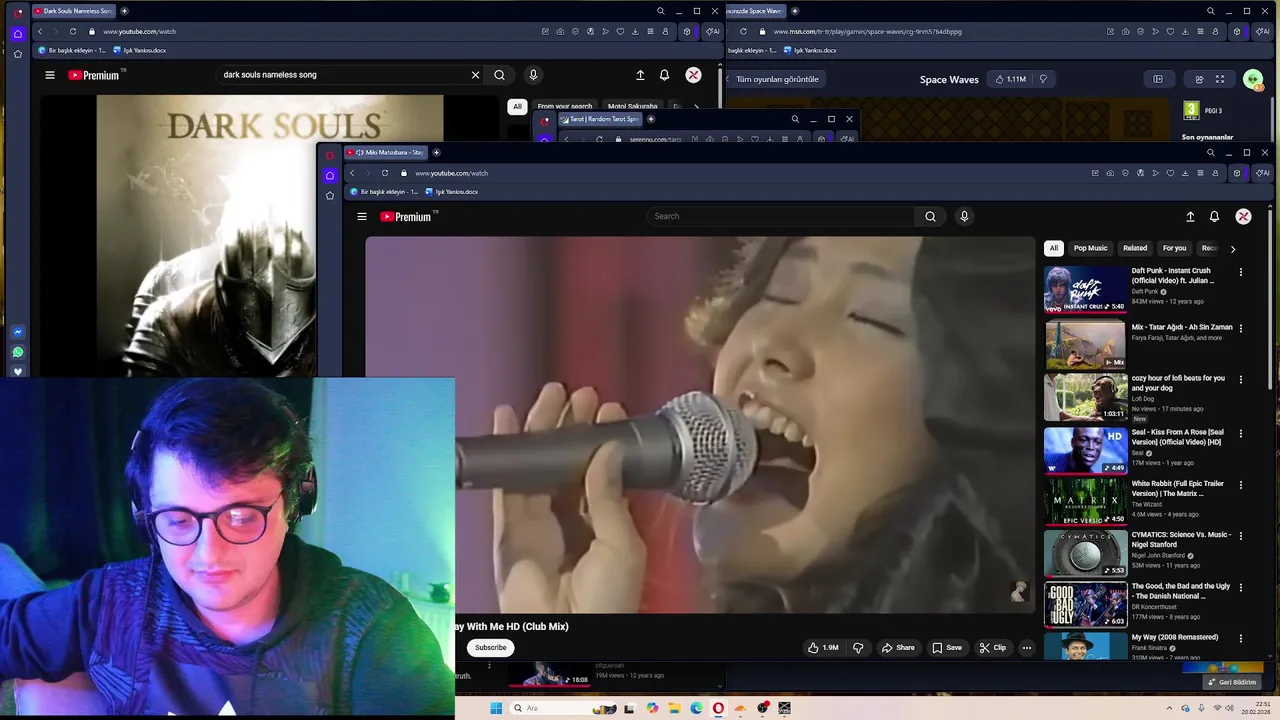Select Tarot Random Tarot Spin browser tab
This screenshot has height=720, width=1280.
point(600,119)
